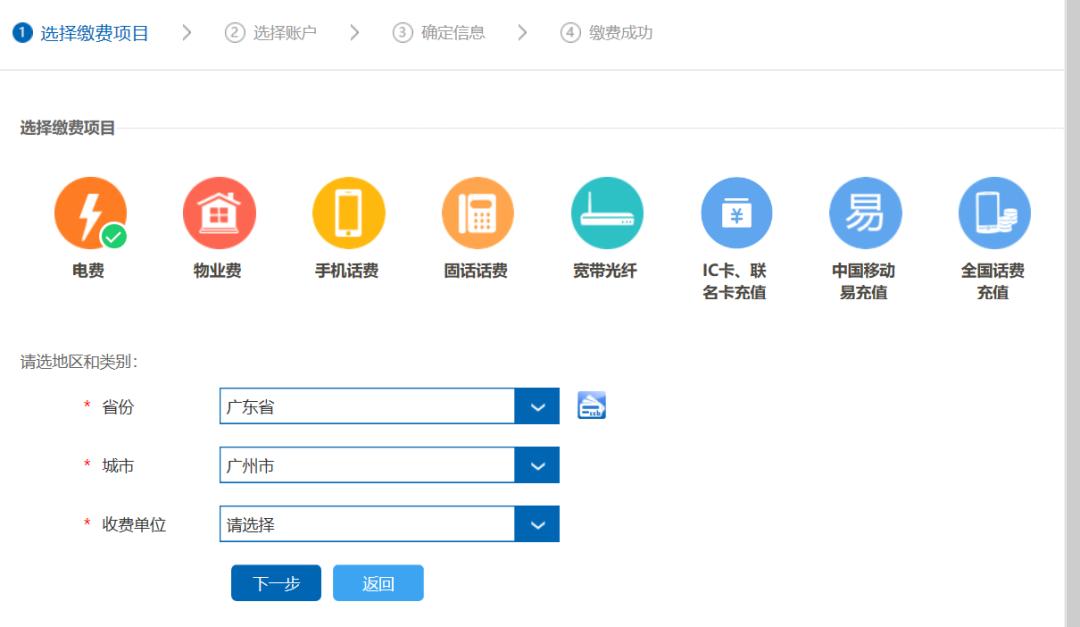Select the 物业费 property fee icon
This screenshot has height=627, width=1080.
(x=219, y=211)
